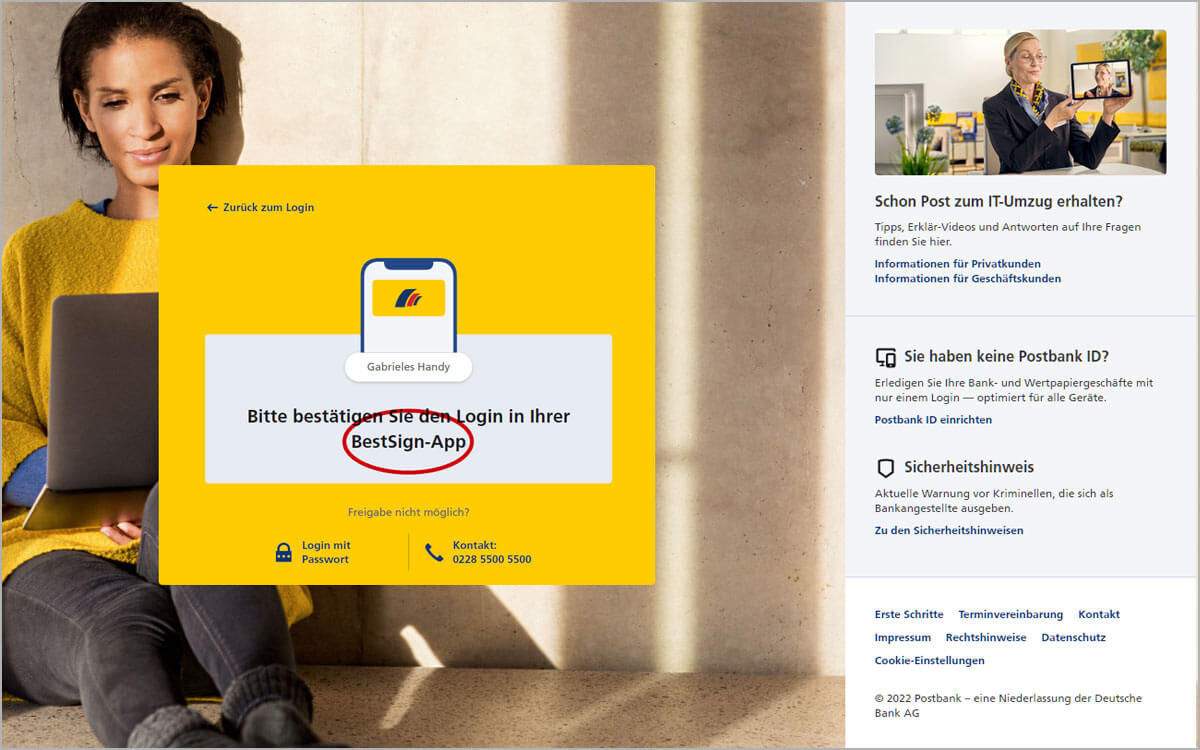Screen dimensions: 1200x750
Task: Open Impressum footer link
Action: point(903,638)
